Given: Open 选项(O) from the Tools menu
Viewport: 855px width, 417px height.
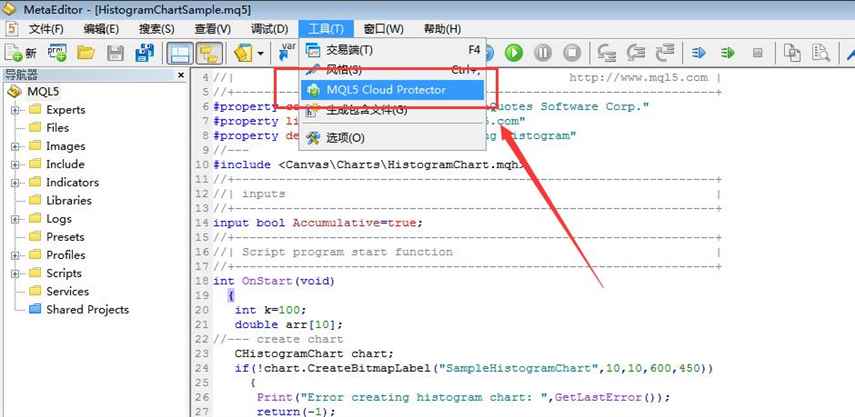Looking at the screenshot, I should click(393, 138).
